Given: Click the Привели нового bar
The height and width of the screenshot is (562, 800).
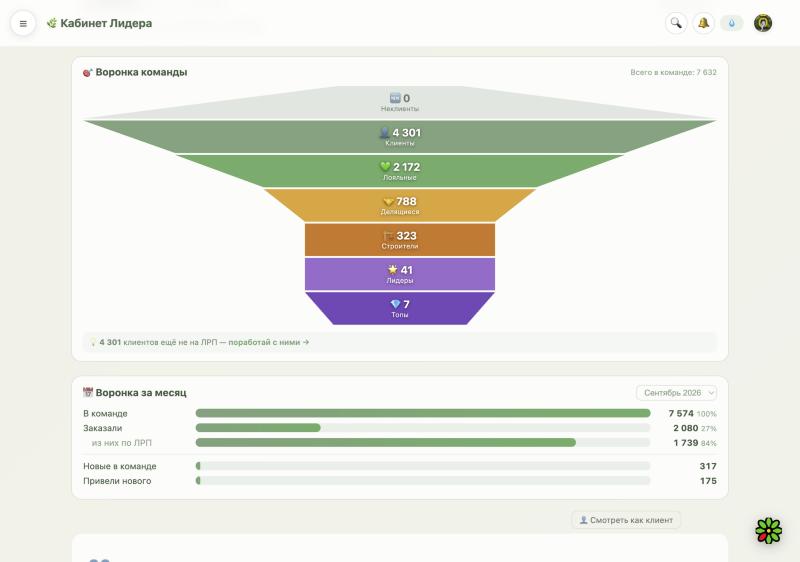Looking at the screenshot, I should [423, 480].
